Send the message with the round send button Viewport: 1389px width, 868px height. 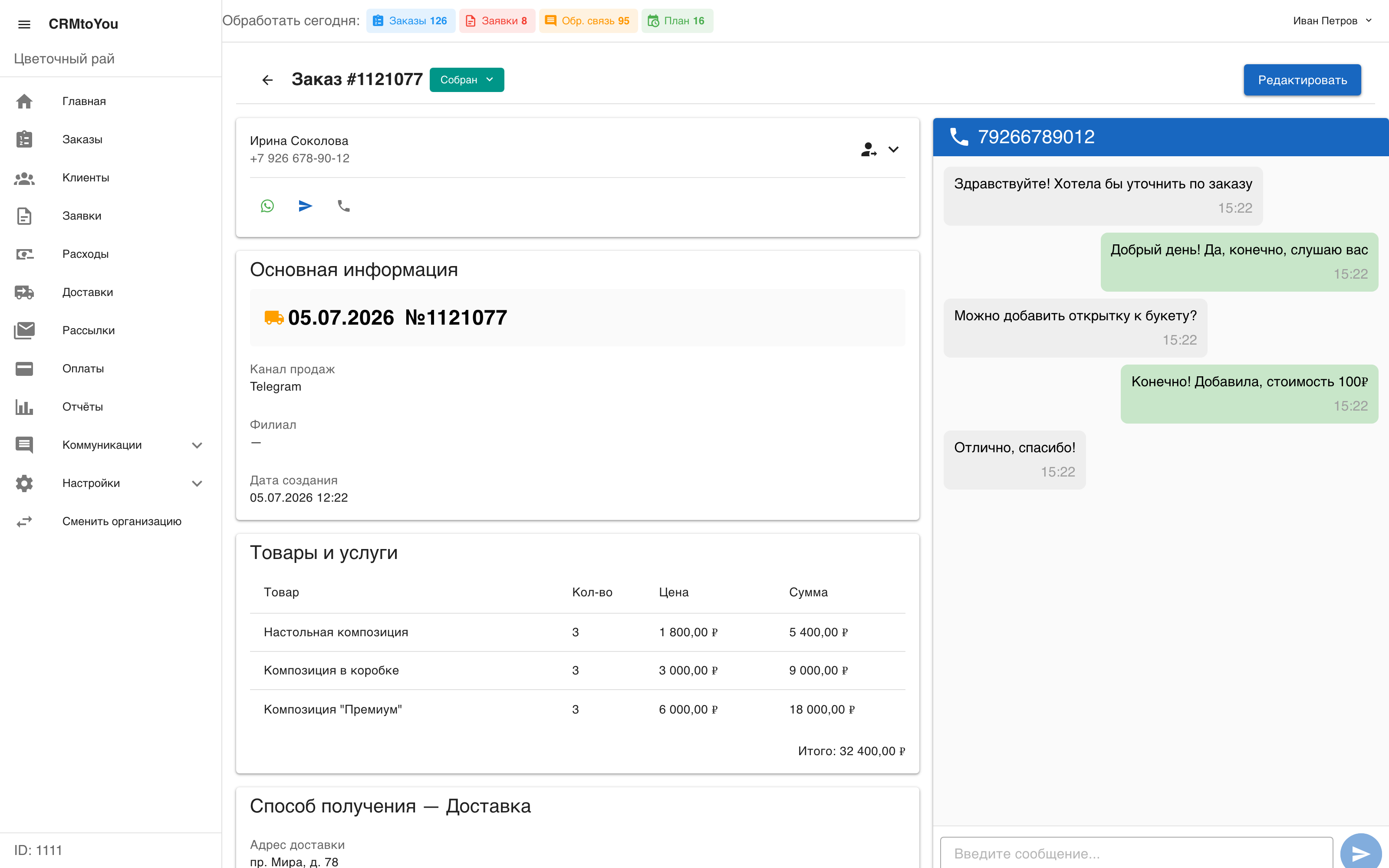point(1360,852)
